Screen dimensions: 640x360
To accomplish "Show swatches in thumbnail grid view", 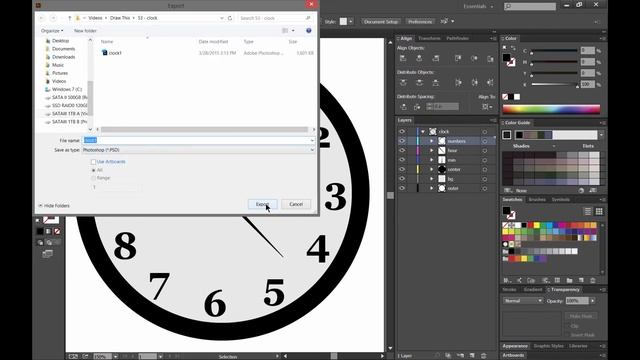I will pos(599,211).
